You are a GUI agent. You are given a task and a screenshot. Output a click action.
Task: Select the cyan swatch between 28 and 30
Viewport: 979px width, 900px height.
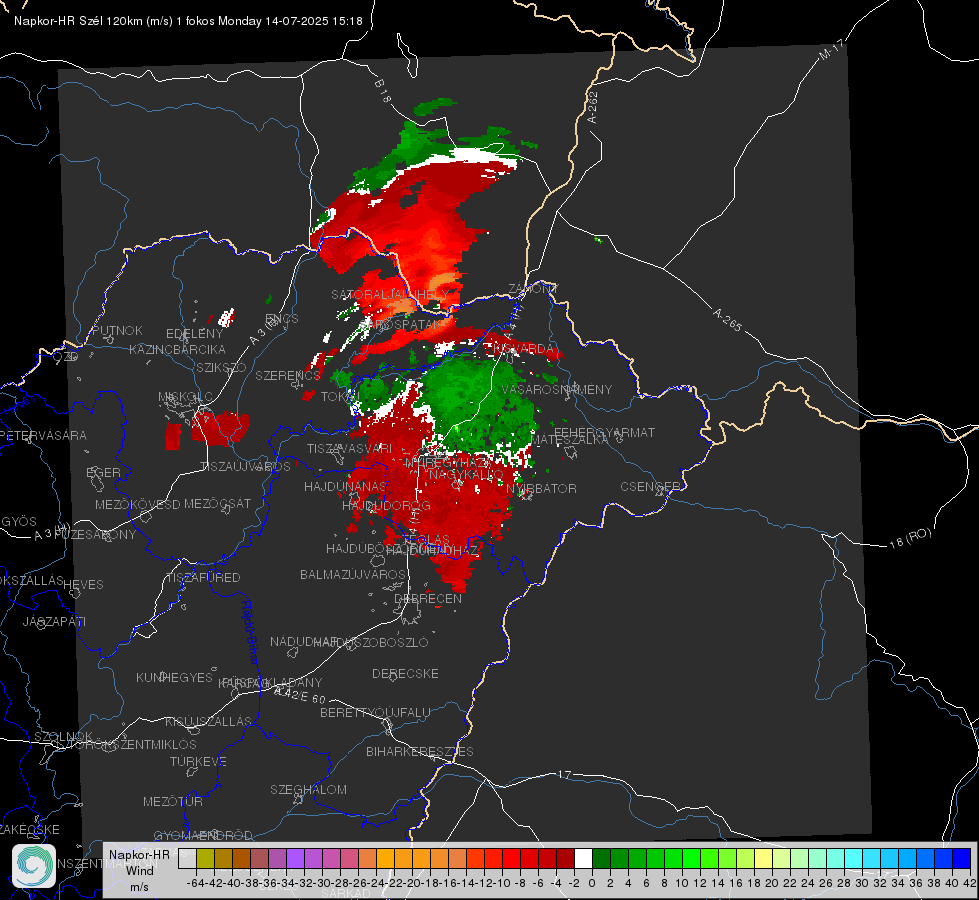point(854,858)
